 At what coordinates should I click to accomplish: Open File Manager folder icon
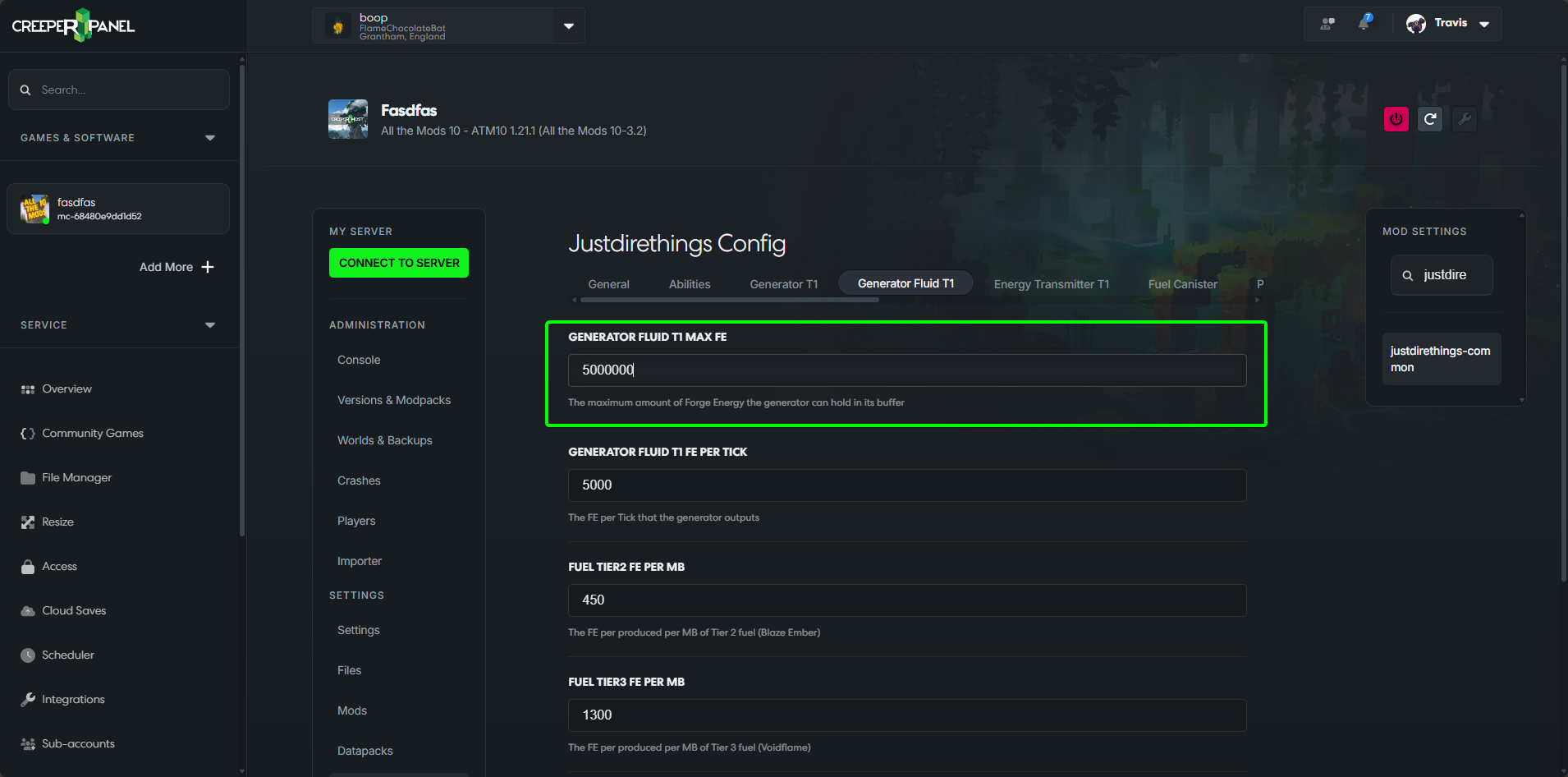tap(28, 477)
